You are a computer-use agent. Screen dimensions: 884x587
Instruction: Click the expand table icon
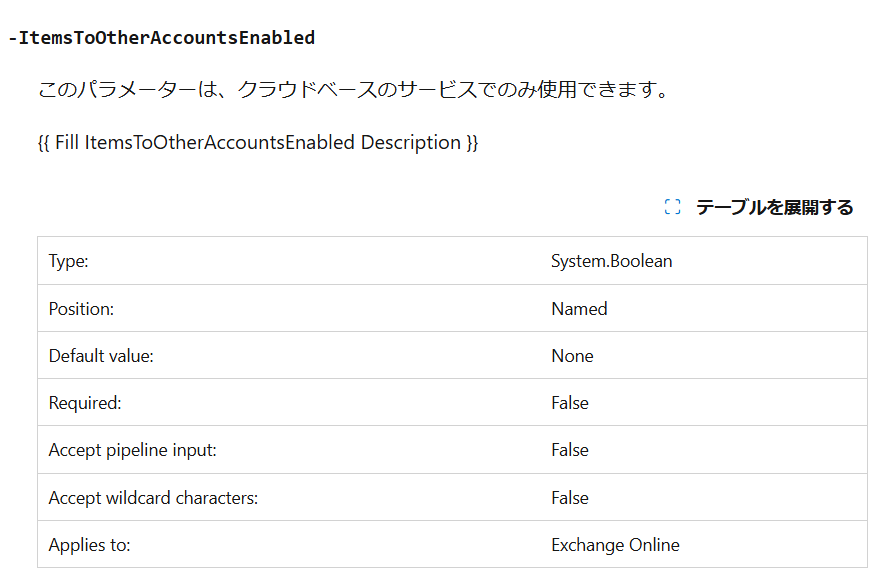point(672,207)
